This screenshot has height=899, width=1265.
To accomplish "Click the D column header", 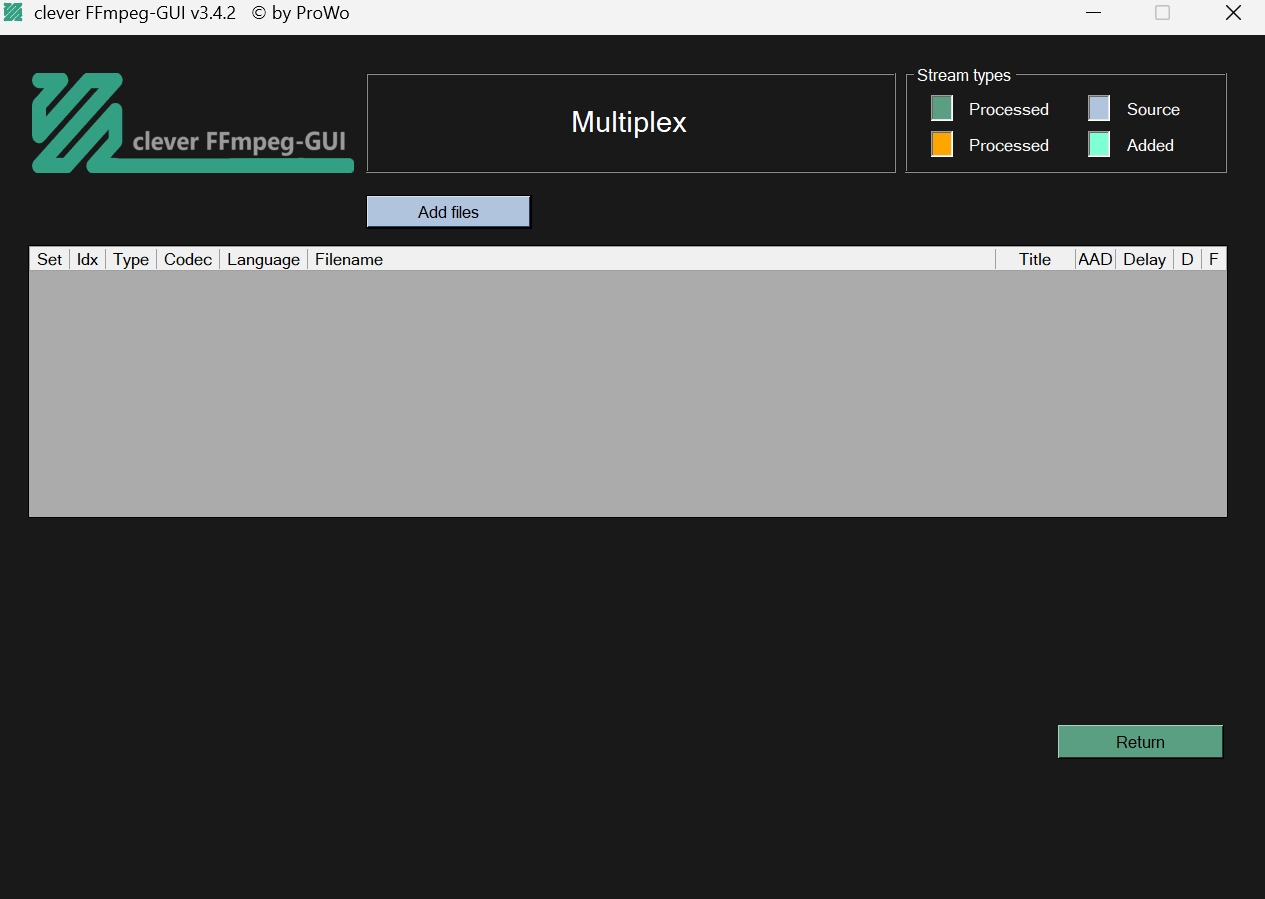I will [1187, 259].
